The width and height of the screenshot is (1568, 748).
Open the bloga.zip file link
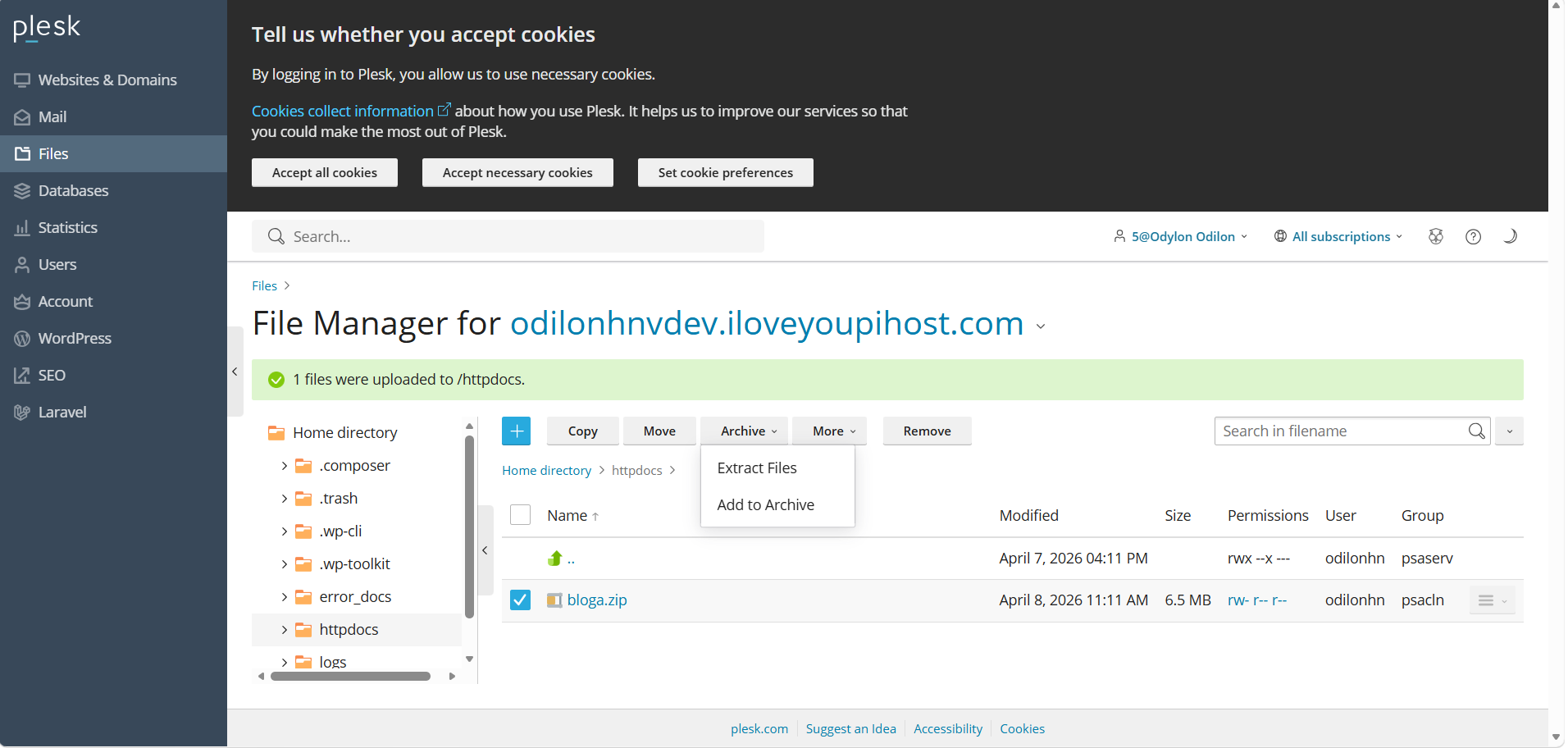pos(596,600)
